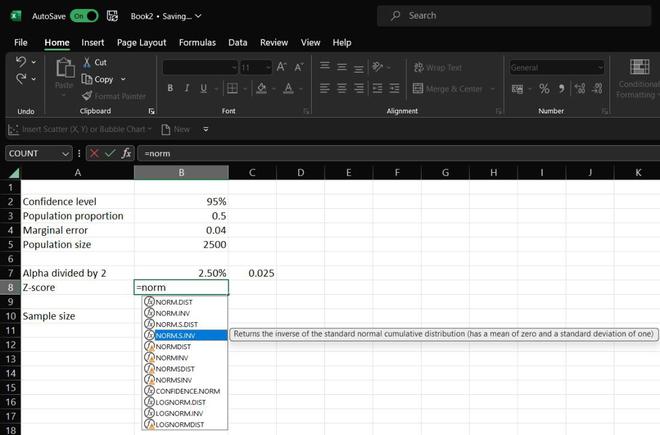Click the Undo arrow icon

click(x=21, y=62)
